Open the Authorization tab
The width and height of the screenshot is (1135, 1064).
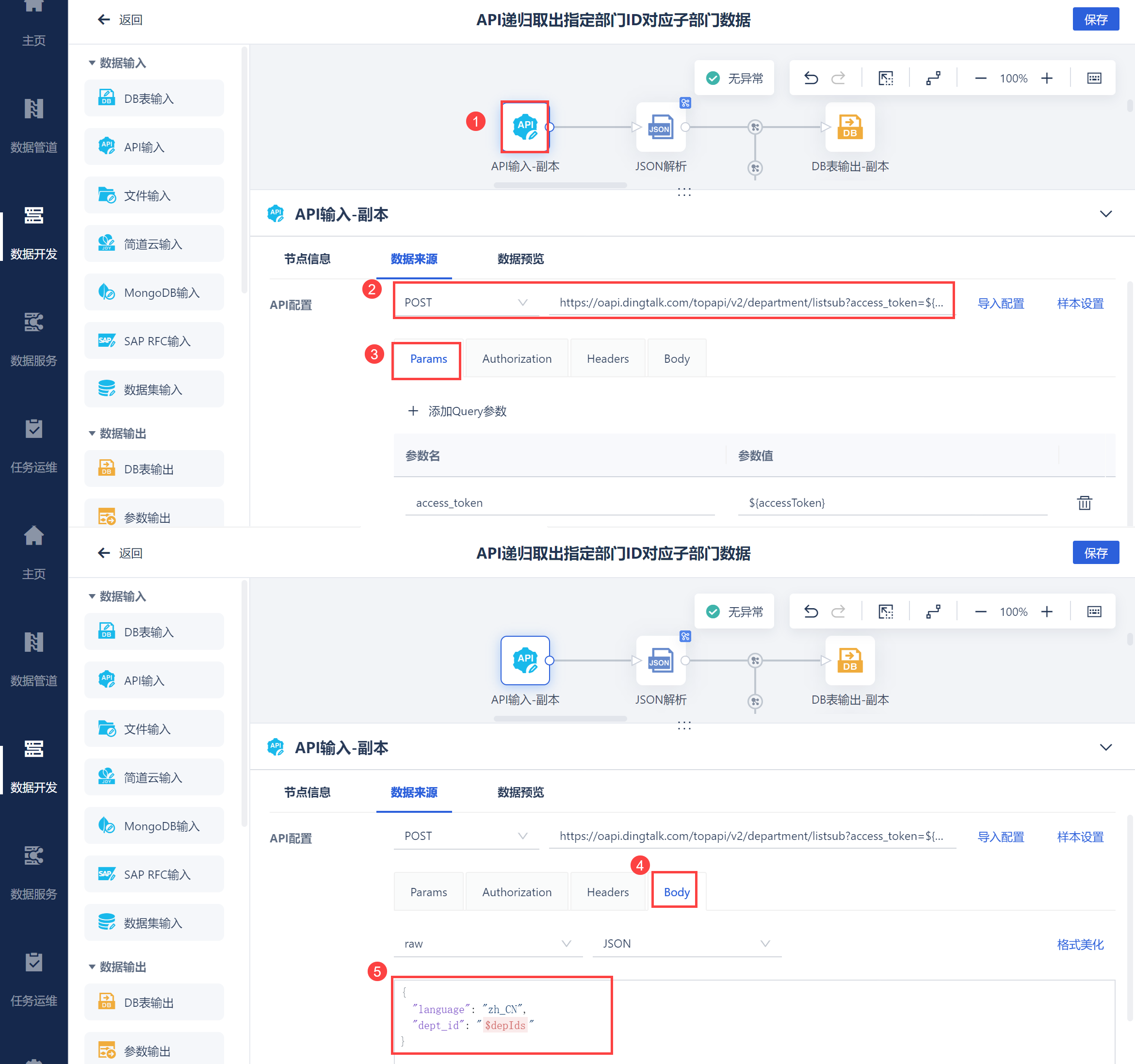click(516, 358)
